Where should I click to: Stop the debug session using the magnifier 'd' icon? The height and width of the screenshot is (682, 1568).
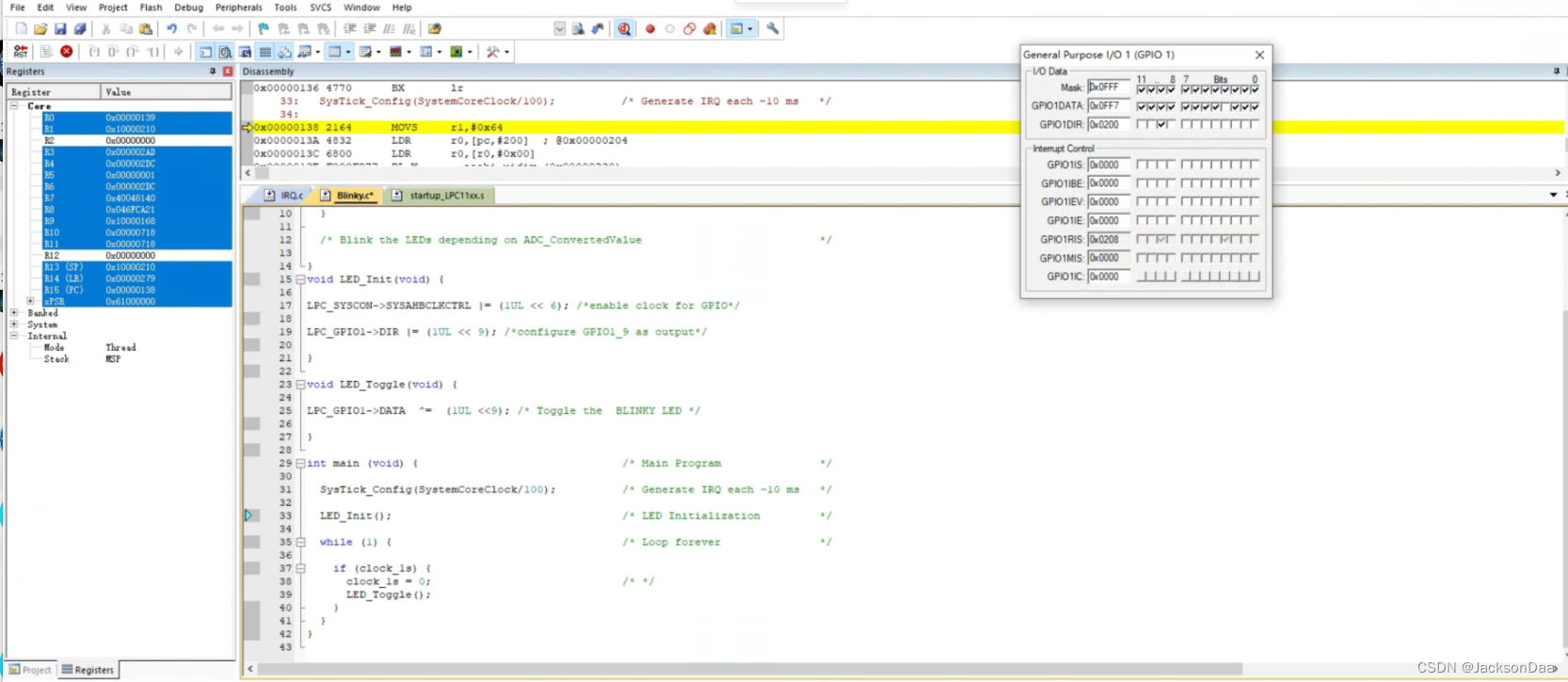pyautogui.click(x=624, y=29)
